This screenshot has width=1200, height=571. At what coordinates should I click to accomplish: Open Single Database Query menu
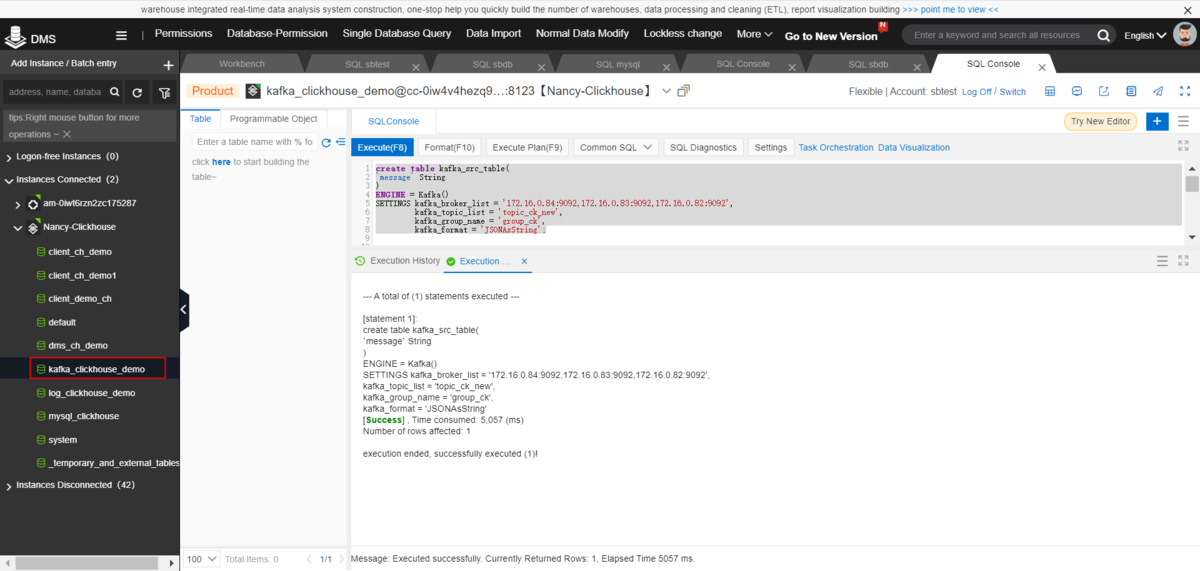pyautogui.click(x=397, y=33)
